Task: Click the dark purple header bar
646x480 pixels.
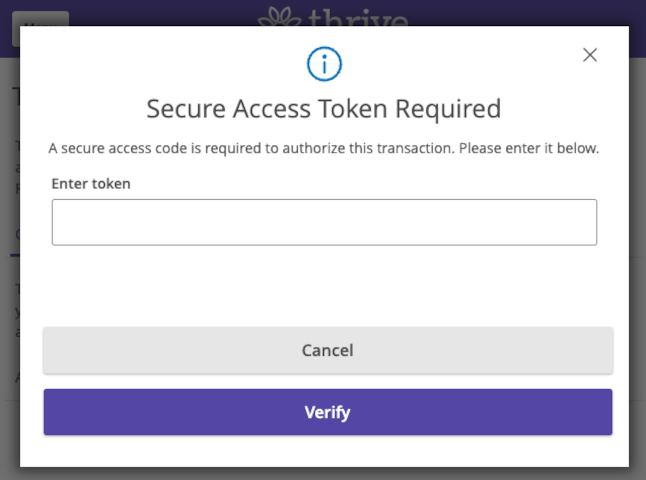Action: pos(515,12)
